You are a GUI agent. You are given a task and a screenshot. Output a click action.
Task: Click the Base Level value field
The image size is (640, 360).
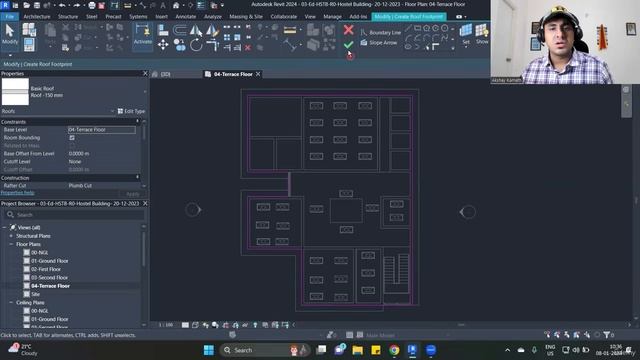[102, 130]
